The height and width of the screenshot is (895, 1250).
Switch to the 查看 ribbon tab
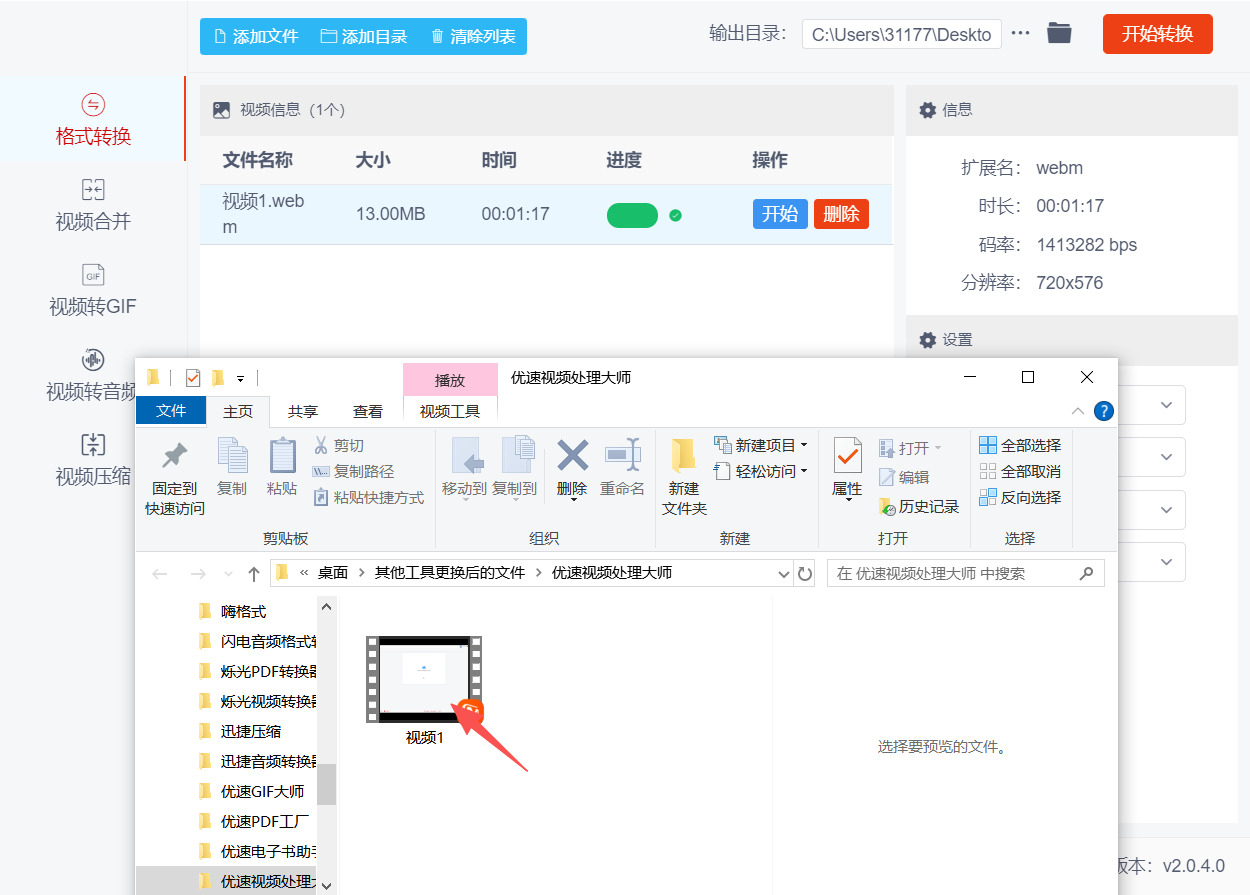(x=368, y=410)
